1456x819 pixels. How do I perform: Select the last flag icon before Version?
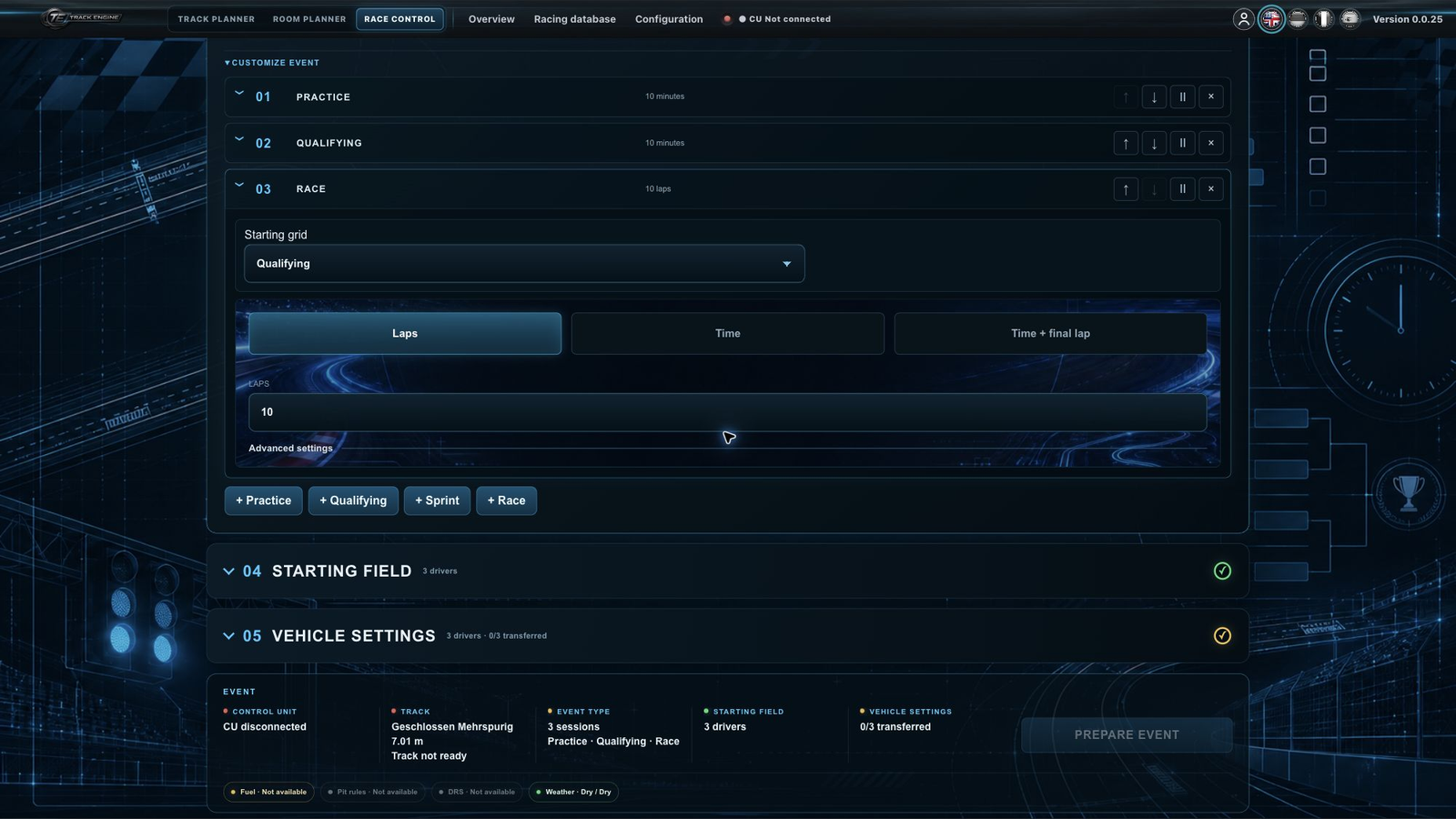(1350, 19)
